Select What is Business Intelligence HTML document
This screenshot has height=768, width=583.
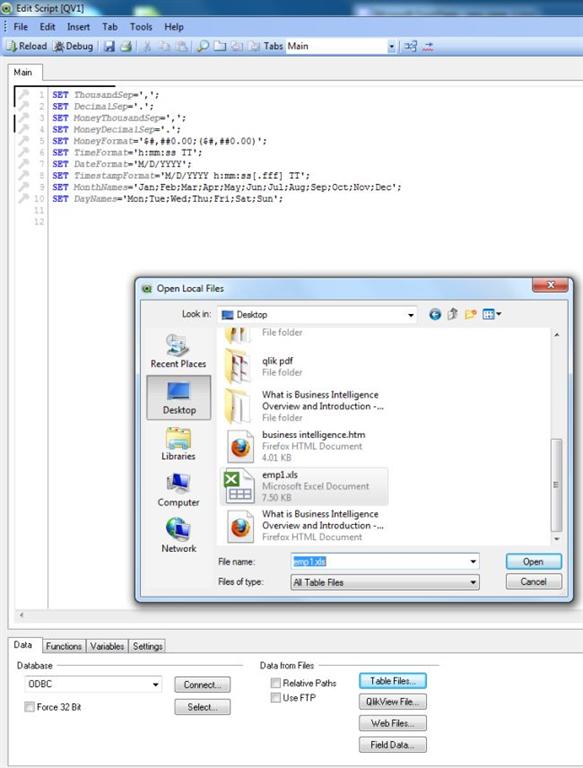point(304,525)
